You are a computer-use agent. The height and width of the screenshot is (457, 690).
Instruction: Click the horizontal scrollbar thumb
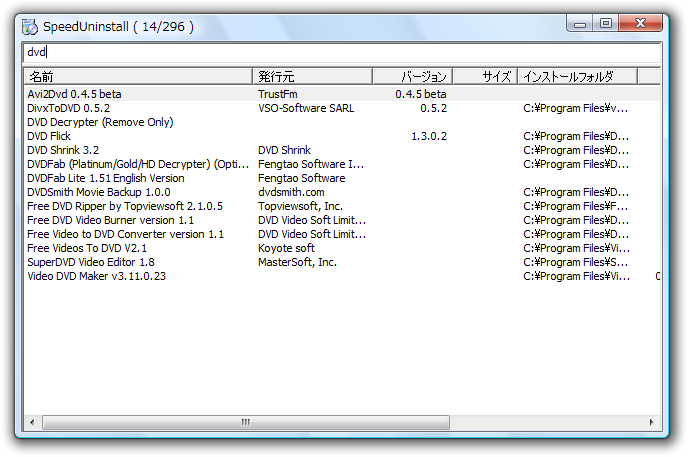(246, 423)
